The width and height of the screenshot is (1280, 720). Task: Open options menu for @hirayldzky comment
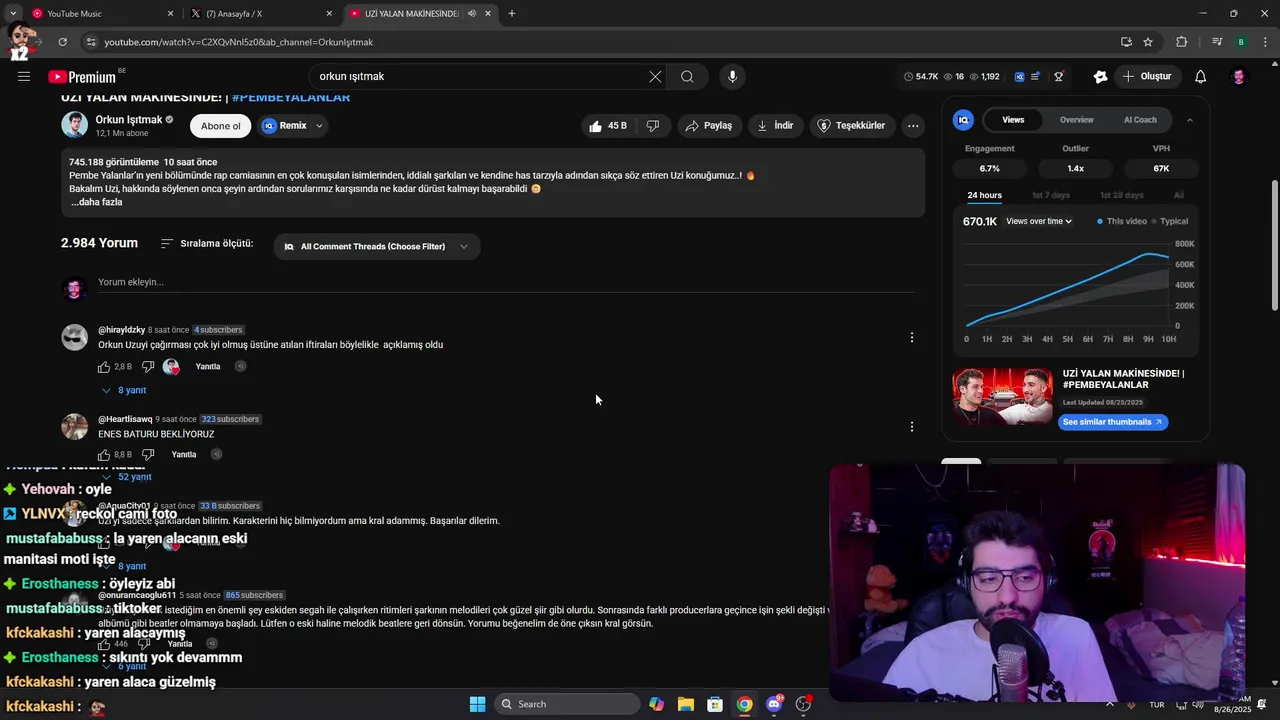point(911,338)
